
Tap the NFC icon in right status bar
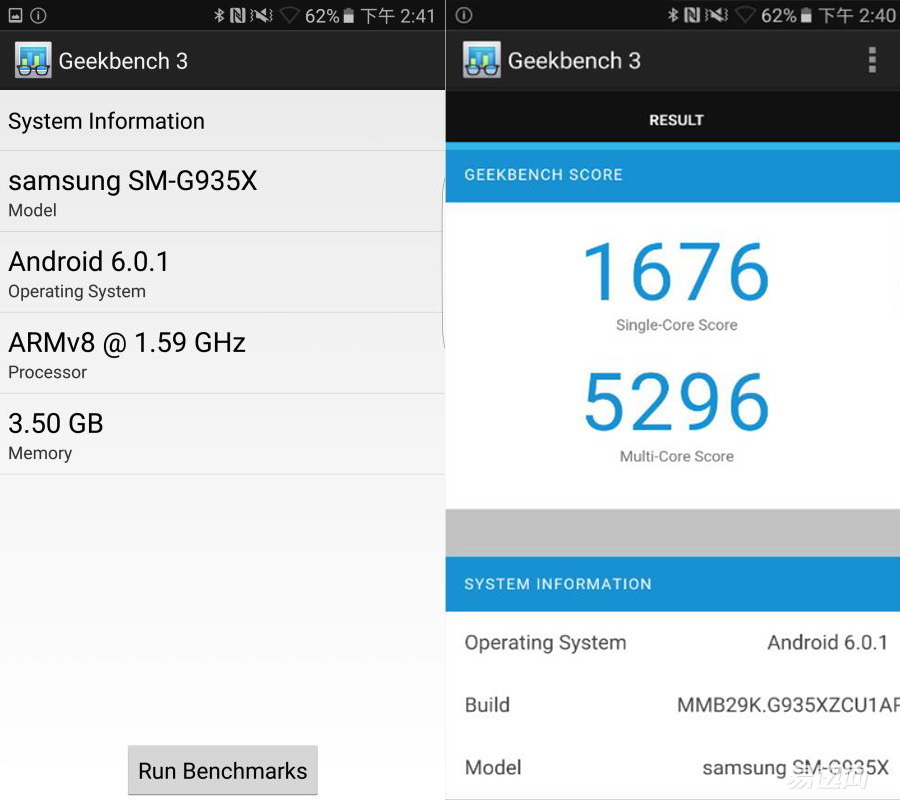[x=692, y=15]
